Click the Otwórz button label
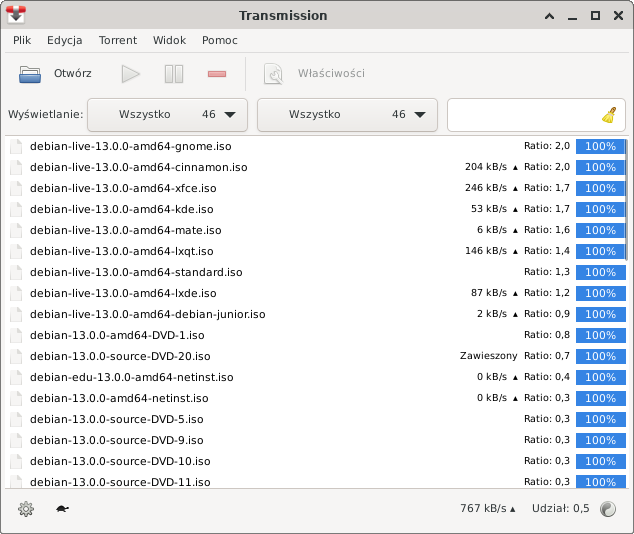This screenshot has width=634, height=534. click(x=73, y=74)
